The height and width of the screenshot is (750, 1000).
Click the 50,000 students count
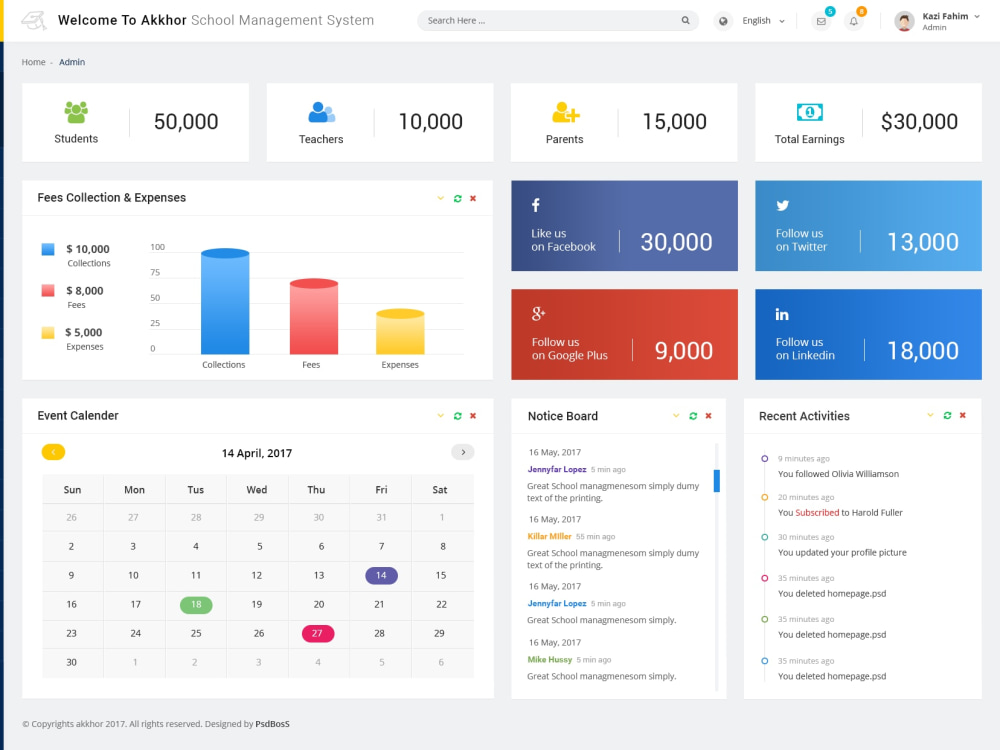point(186,122)
